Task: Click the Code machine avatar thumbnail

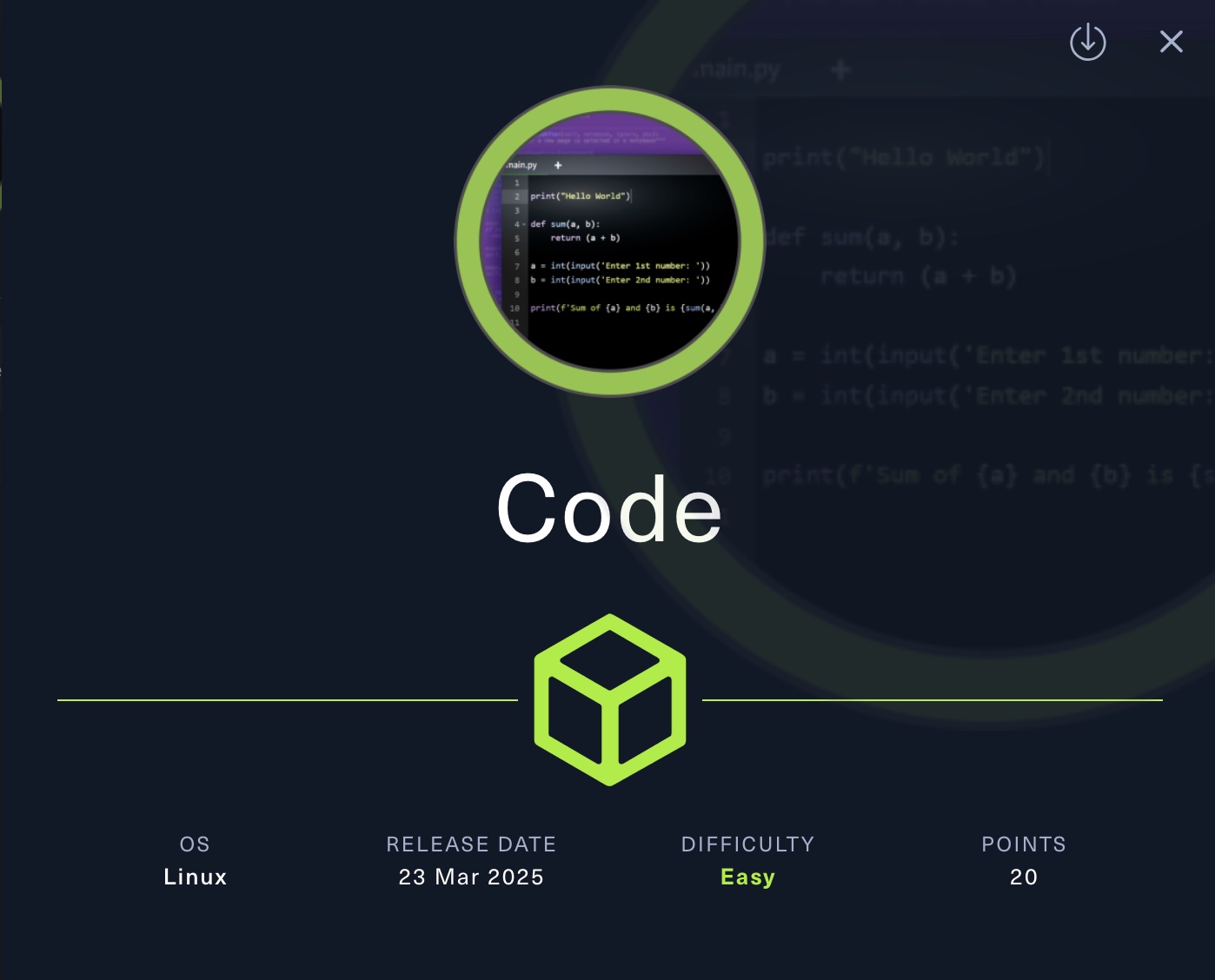Action: [x=610, y=242]
